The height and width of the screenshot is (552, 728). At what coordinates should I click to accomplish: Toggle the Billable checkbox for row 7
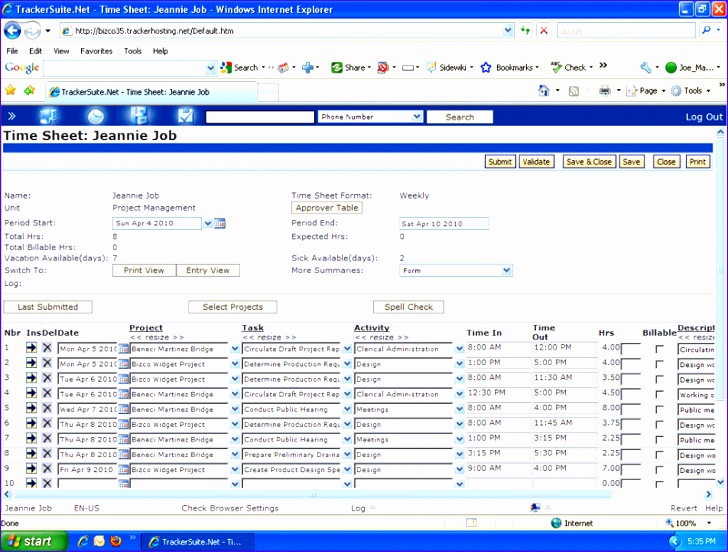click(659, 440)
